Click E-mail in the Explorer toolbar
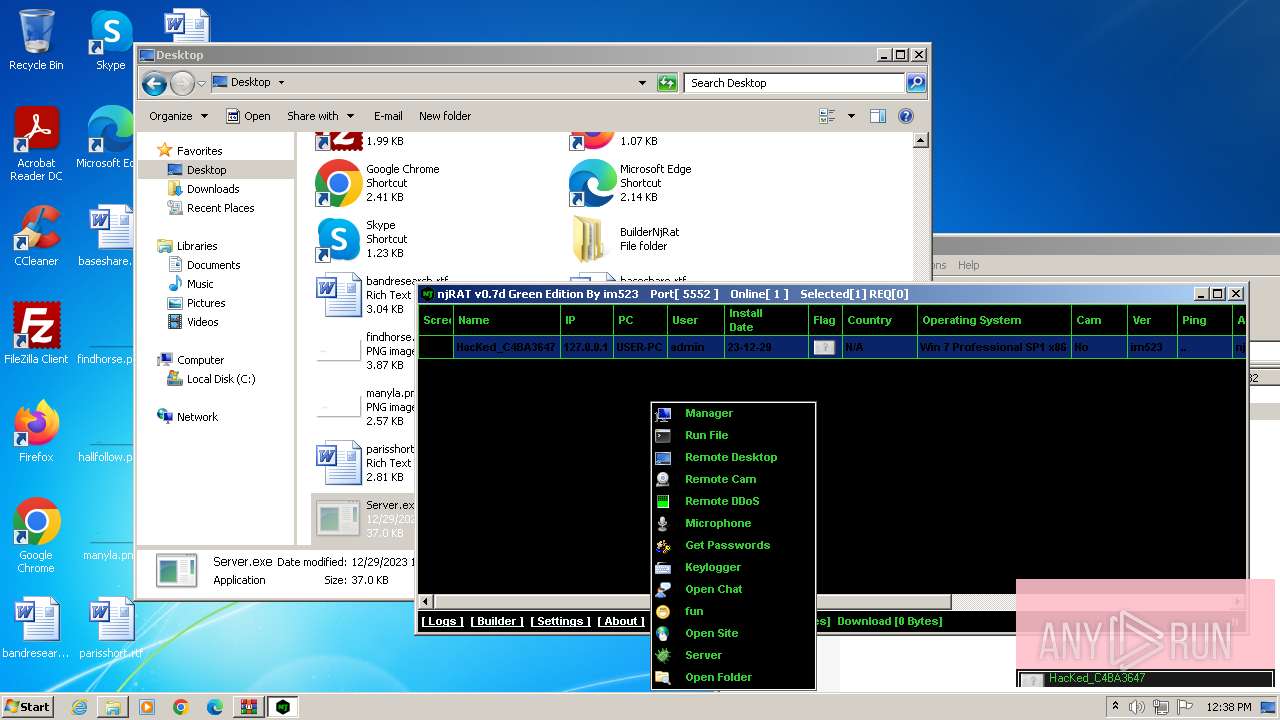Screen dimensions: 1280x720 [x=388, y=116]
